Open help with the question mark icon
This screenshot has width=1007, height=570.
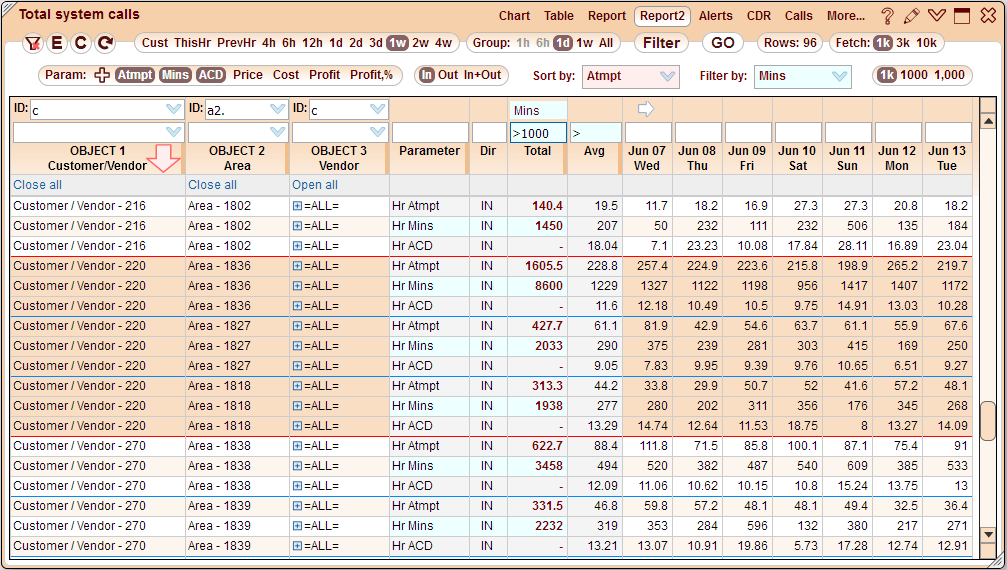click(887, 16)
